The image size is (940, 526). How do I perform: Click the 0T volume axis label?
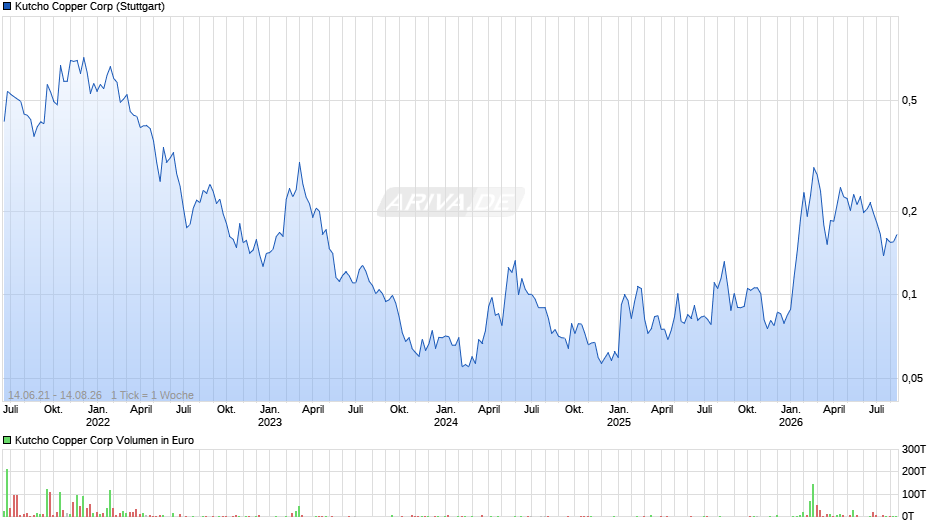[x=908, y=516]
